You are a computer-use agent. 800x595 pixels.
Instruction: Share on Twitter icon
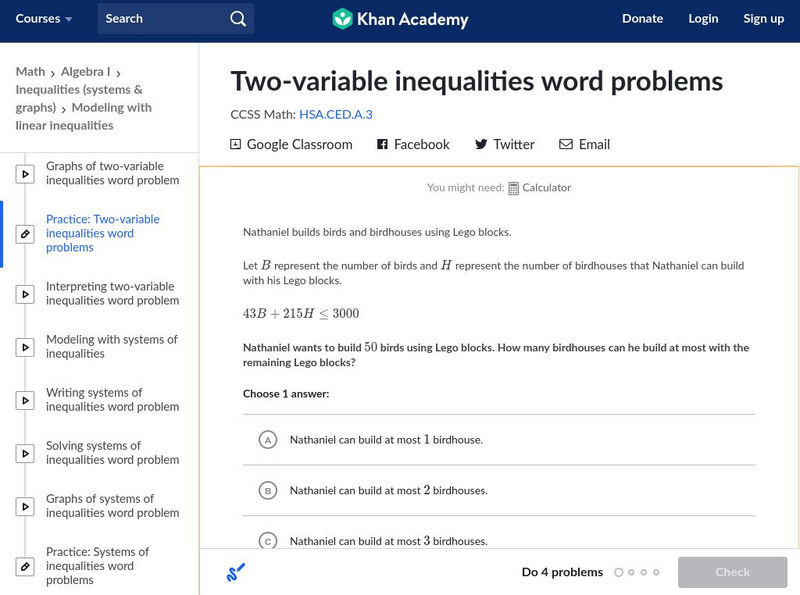click(x=481, y=145)
